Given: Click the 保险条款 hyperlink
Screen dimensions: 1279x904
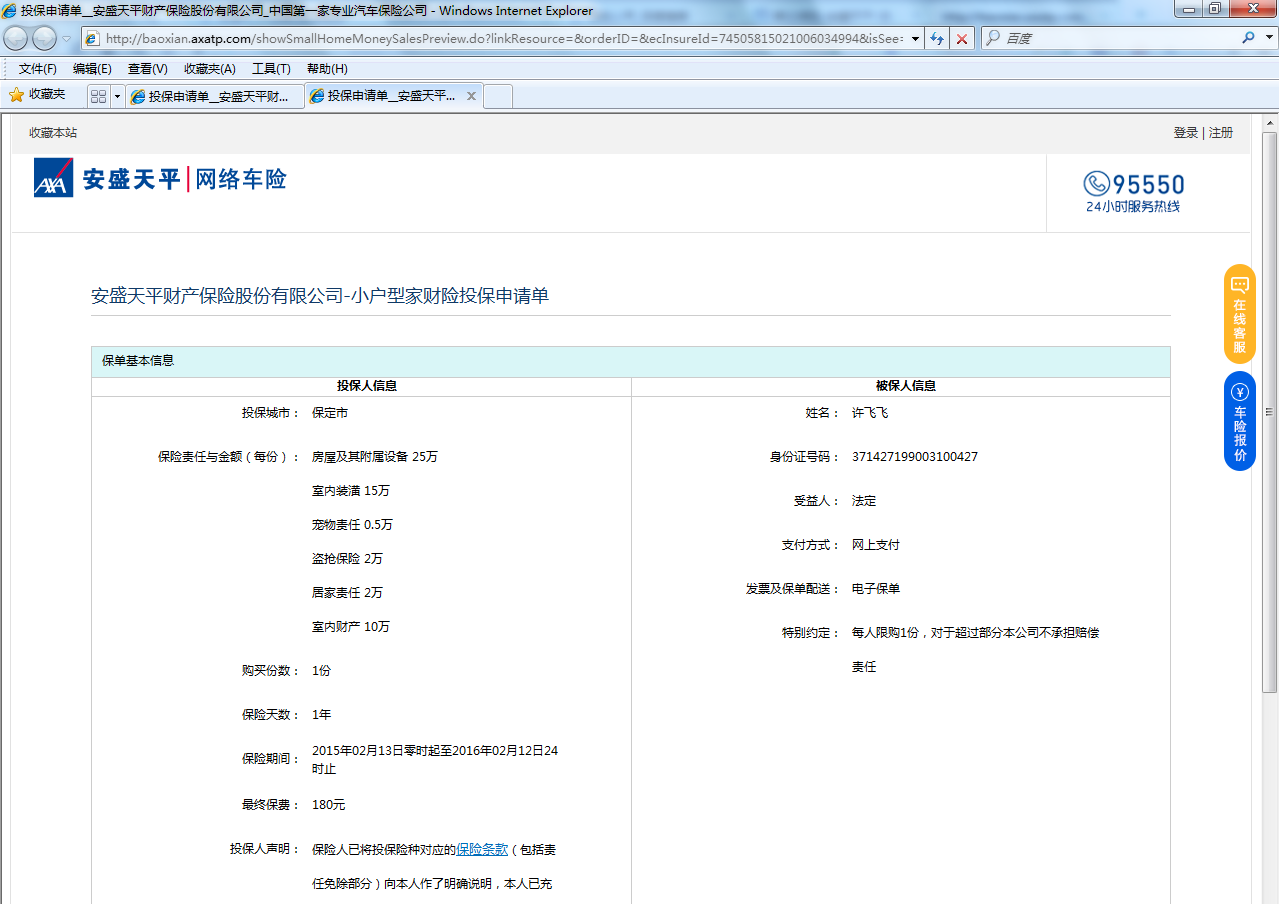Looking at the screenshot, I should coord(482,850).
